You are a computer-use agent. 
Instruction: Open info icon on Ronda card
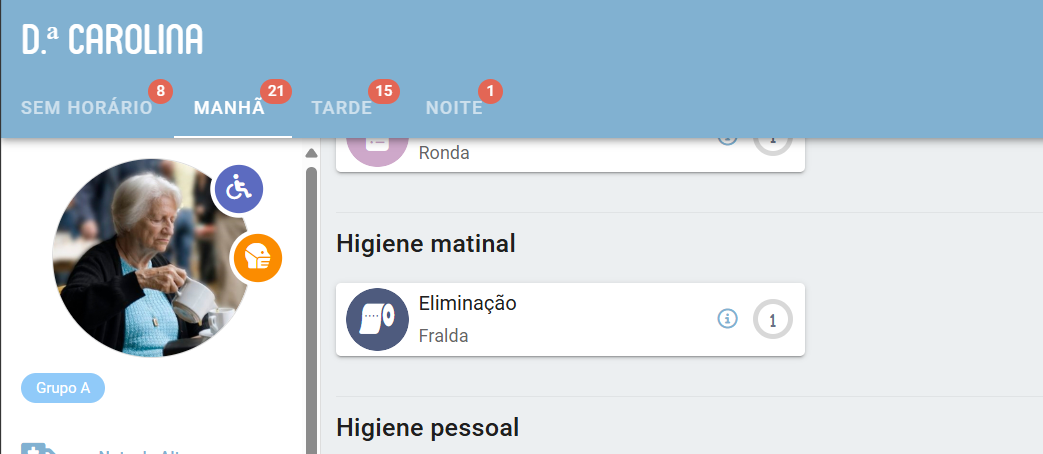coord(727,141)
